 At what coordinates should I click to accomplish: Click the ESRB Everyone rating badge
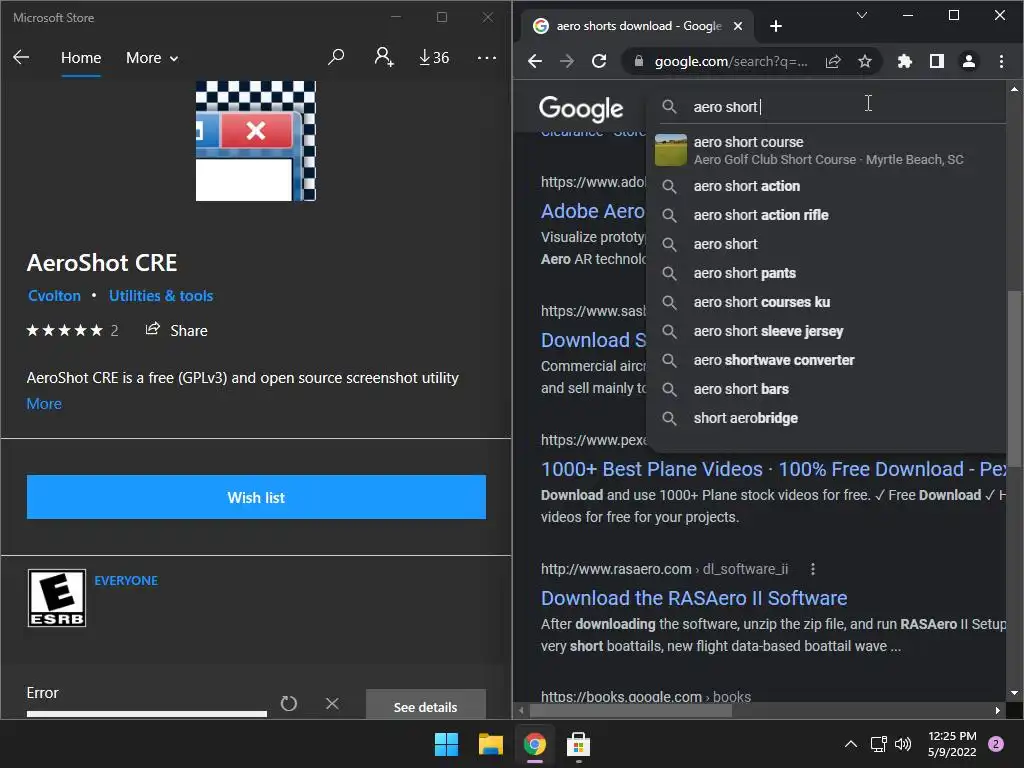(57, 598)
